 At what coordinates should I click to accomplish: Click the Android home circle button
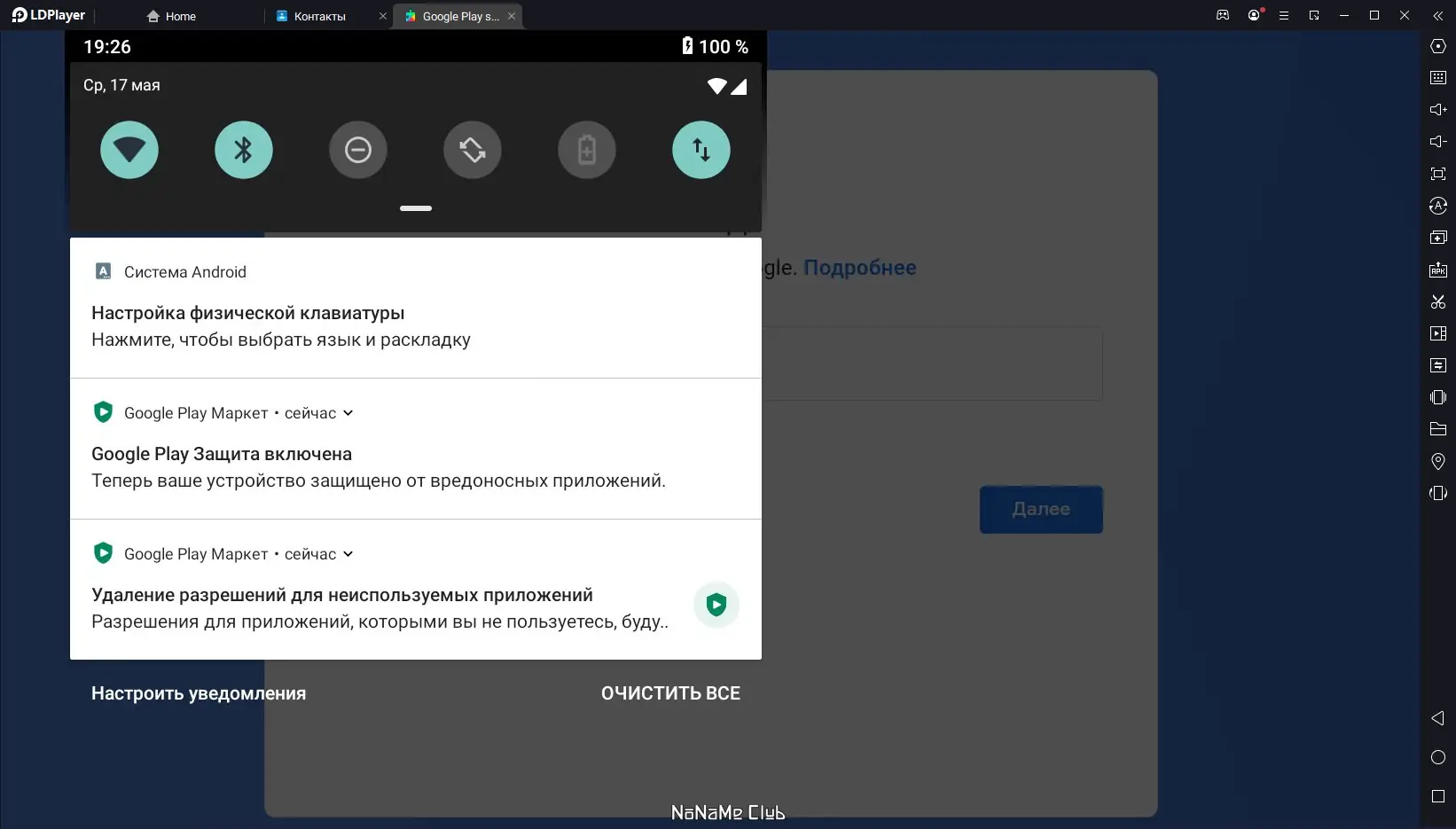pyautogui.click(x=1438, y=757)
